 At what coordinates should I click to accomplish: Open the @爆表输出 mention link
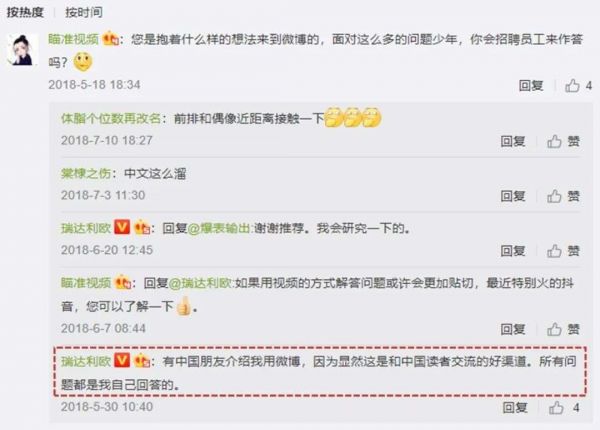219,228
